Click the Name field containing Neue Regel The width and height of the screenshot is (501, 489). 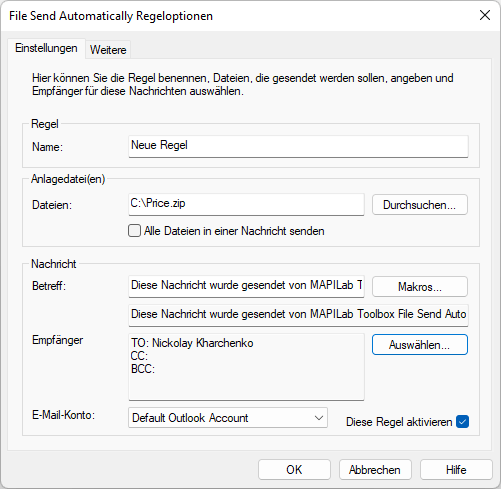(298, 146)
